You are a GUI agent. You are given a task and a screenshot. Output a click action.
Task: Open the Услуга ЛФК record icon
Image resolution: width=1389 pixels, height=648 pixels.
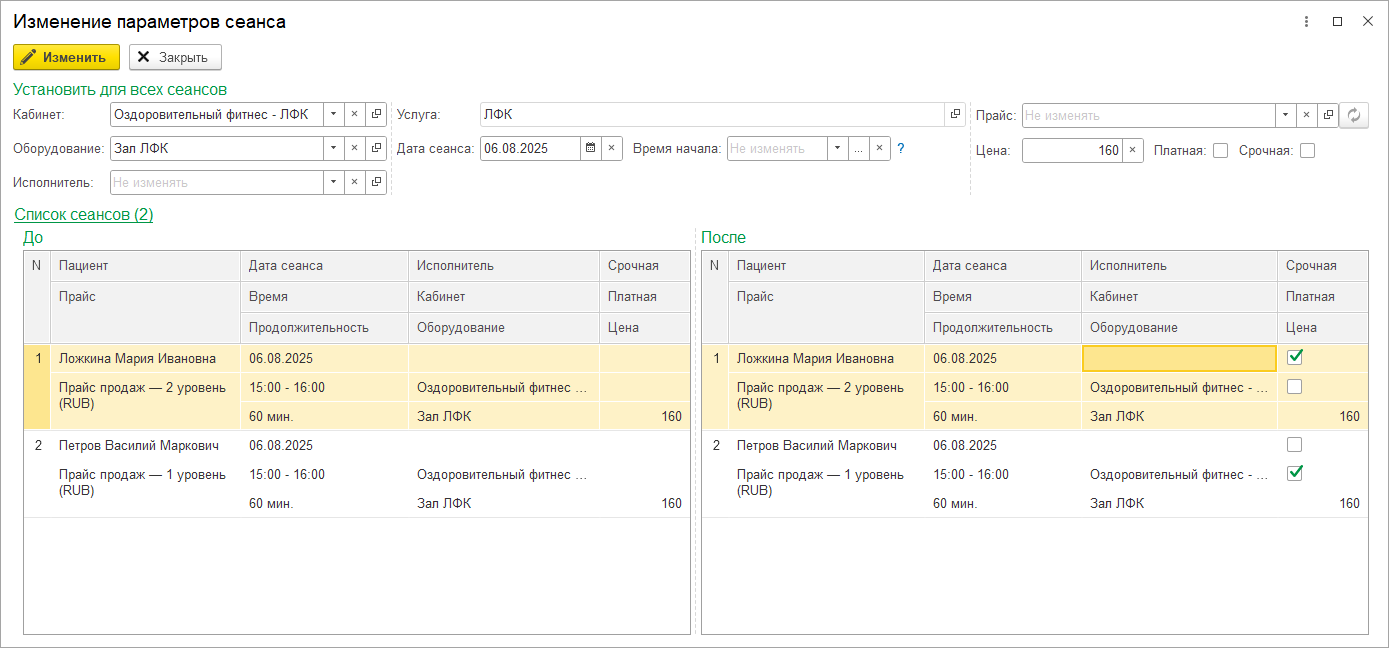tap(955, 115)
